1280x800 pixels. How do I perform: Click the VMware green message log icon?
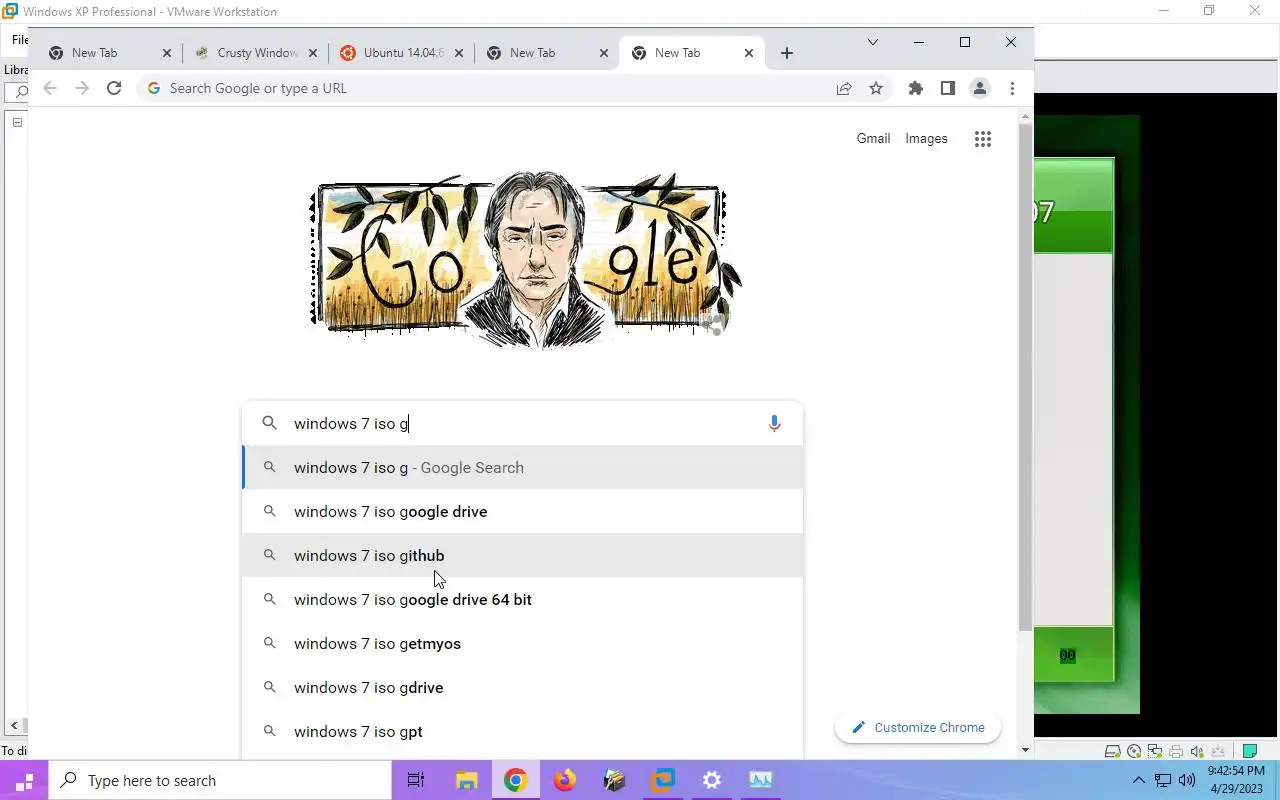(1249, 751)
